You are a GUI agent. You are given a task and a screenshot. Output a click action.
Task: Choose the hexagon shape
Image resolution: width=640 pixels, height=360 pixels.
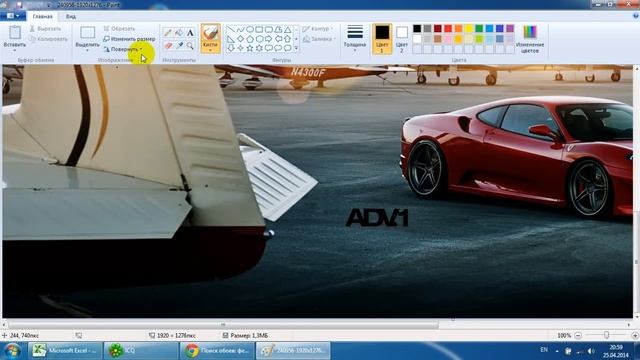[259, 39]
